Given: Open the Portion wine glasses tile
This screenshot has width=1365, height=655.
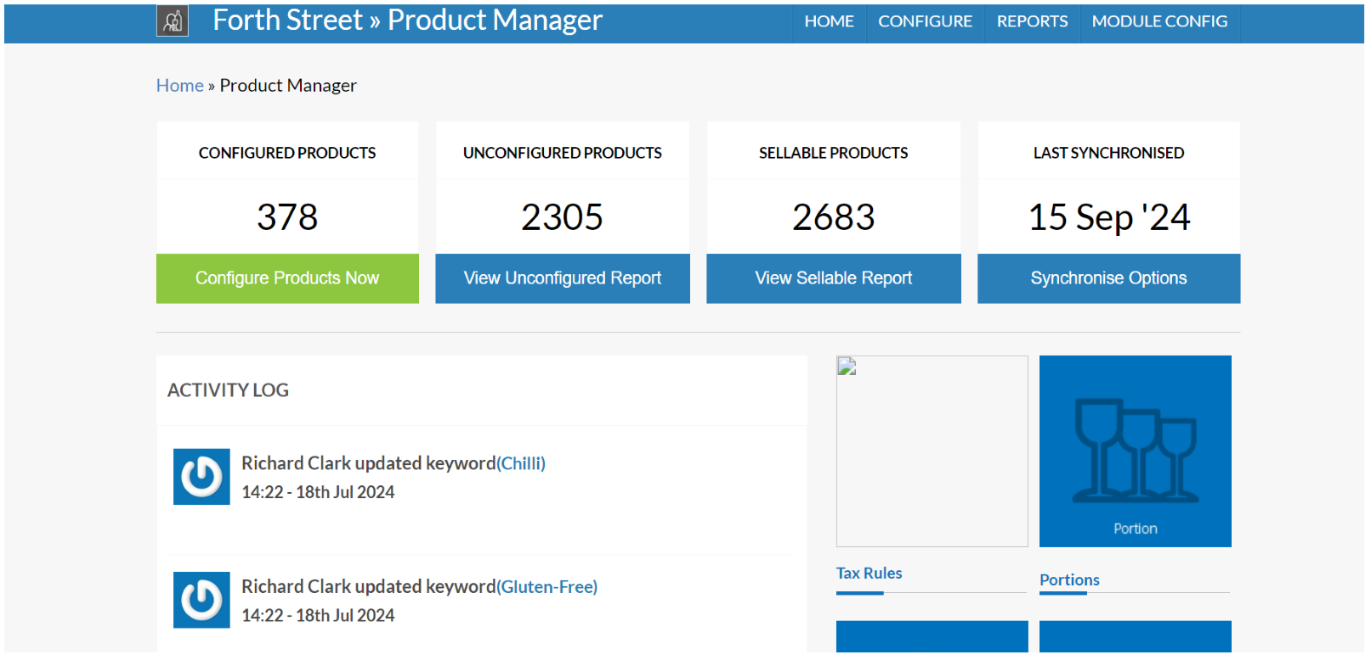Looking at the screenshot, I should click(1135, 451).
